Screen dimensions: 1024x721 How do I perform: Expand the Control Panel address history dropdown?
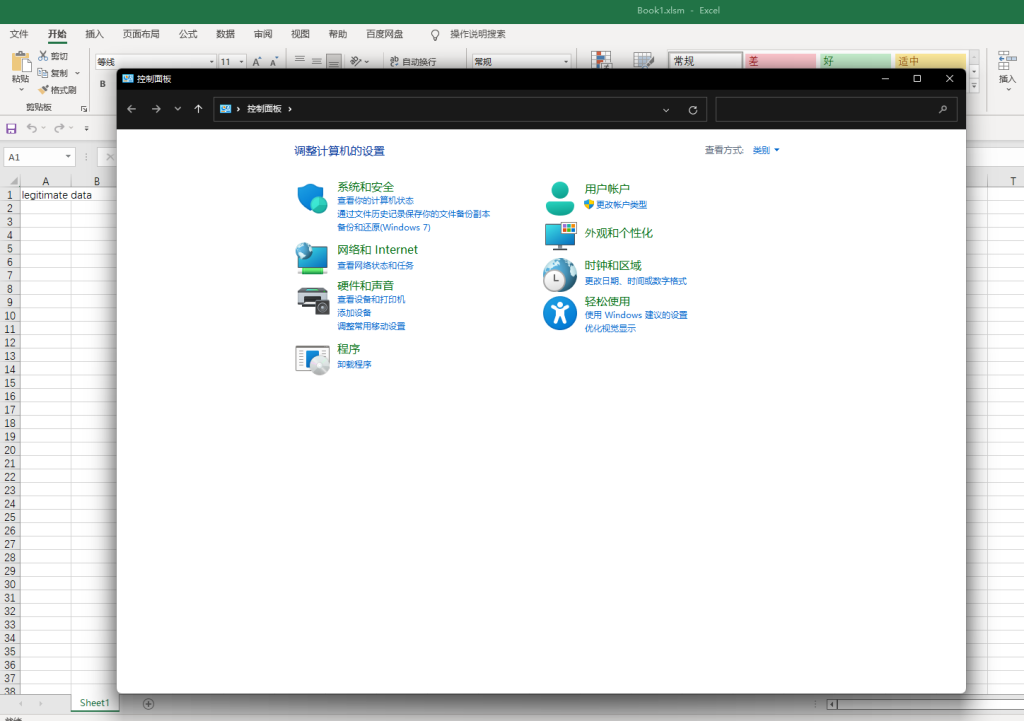tap(666, 110)
